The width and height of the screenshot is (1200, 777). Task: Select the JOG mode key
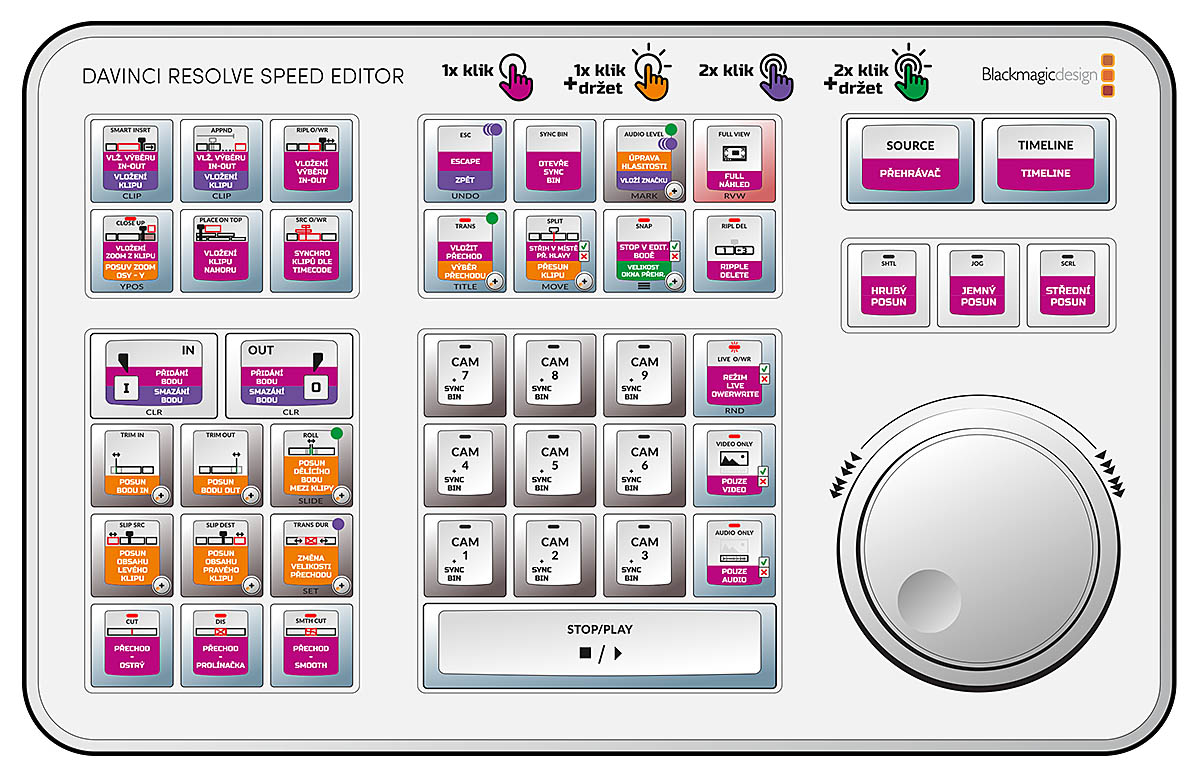coord(978,286)
